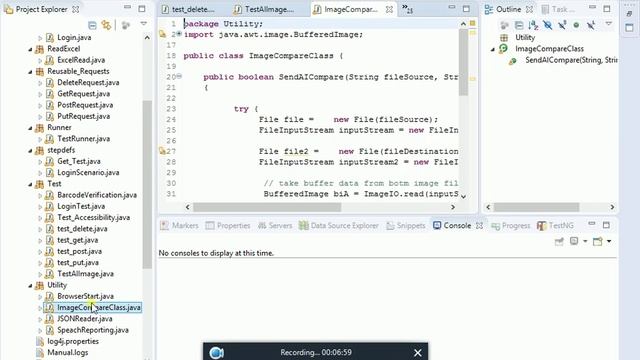This screenshot has height=360, width=640.
Task: Maximize the Project Explorer panel
Action: coord(142,9)
